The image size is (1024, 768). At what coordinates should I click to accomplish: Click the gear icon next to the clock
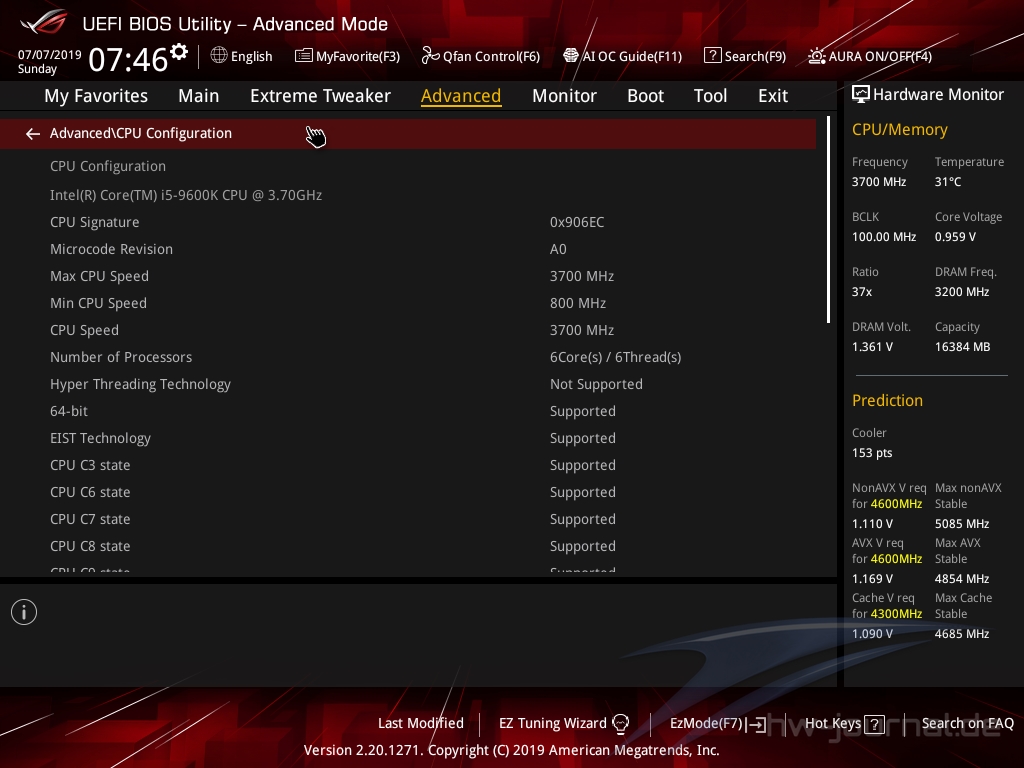coord(179,52)
